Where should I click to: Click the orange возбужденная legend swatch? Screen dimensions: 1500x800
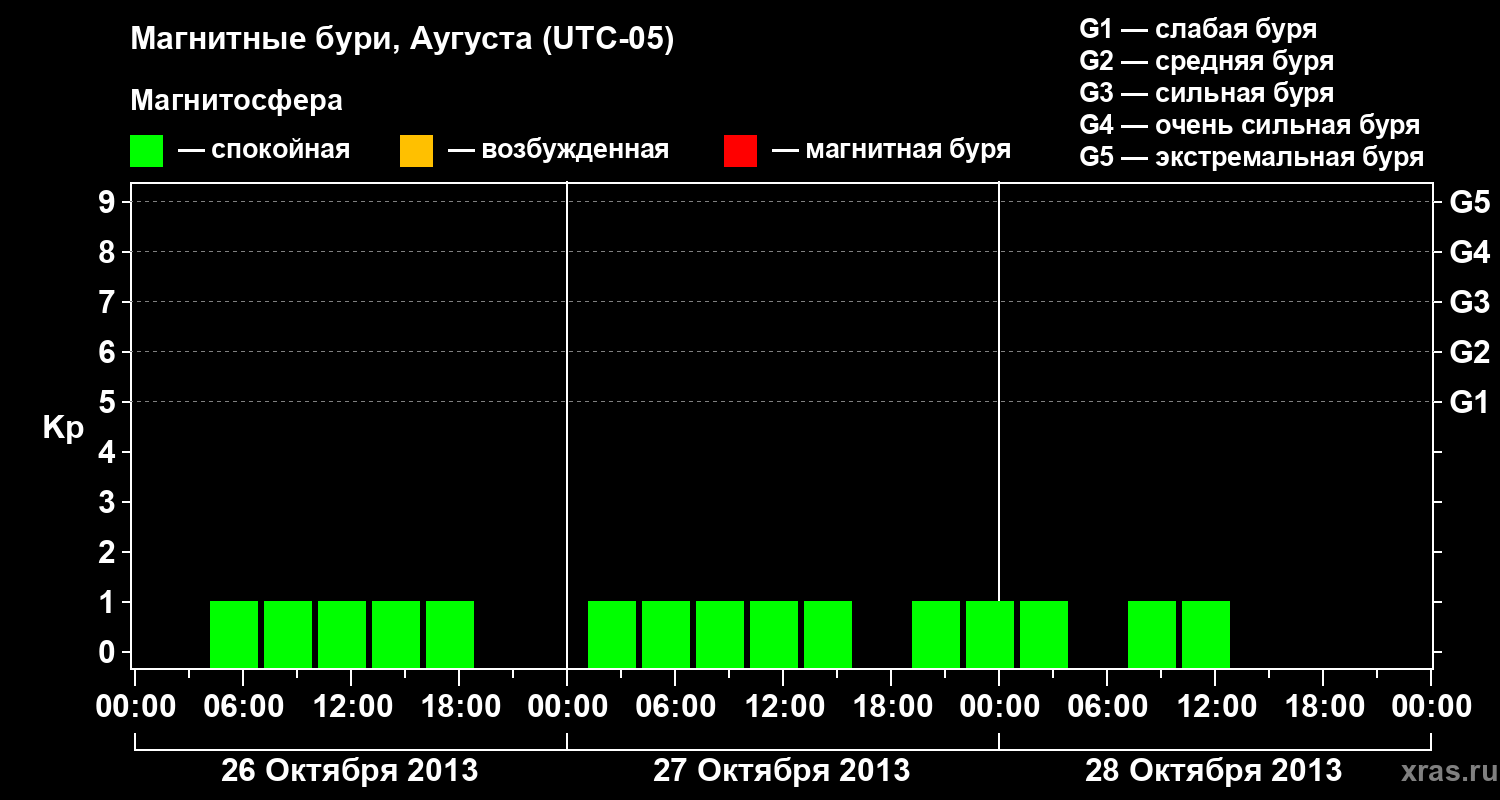[x=416, y=151]
